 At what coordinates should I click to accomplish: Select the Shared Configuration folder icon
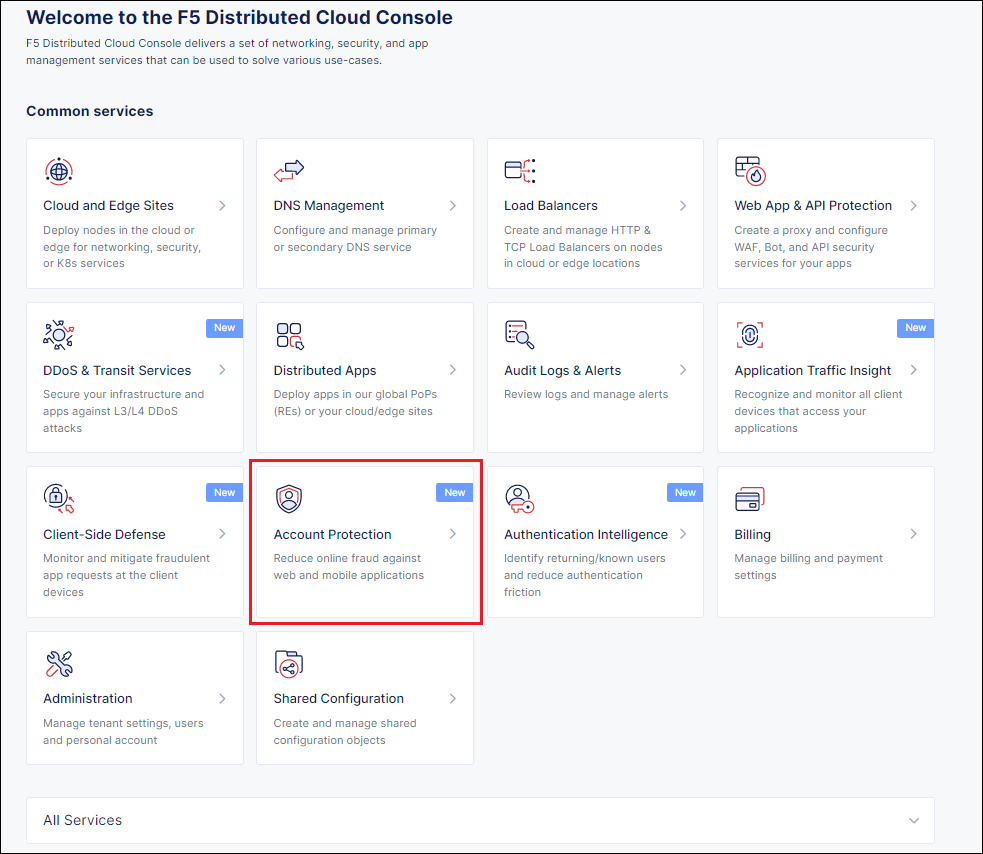point(289,663)
